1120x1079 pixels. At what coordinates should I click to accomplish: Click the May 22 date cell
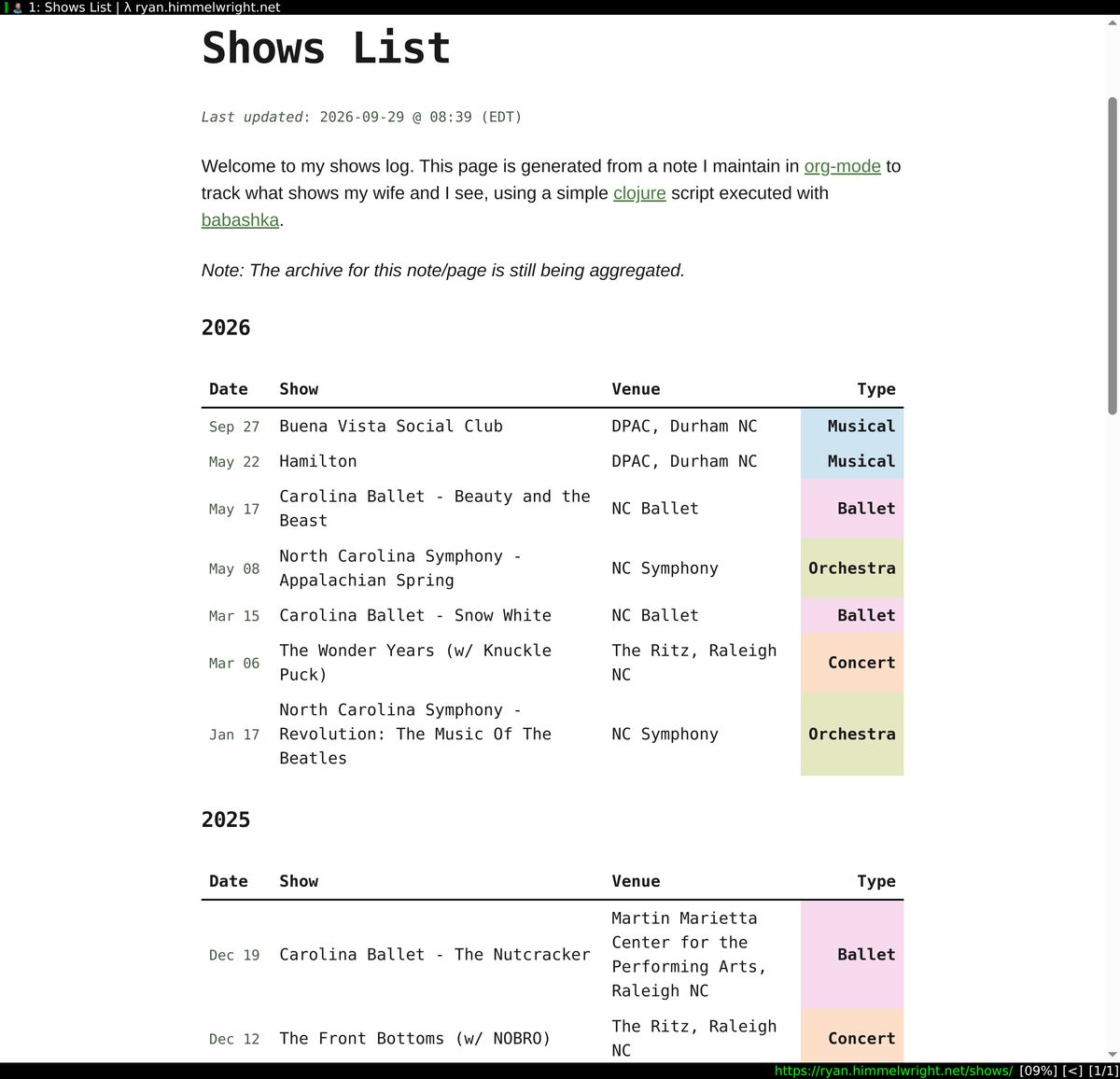coord(234,462)
